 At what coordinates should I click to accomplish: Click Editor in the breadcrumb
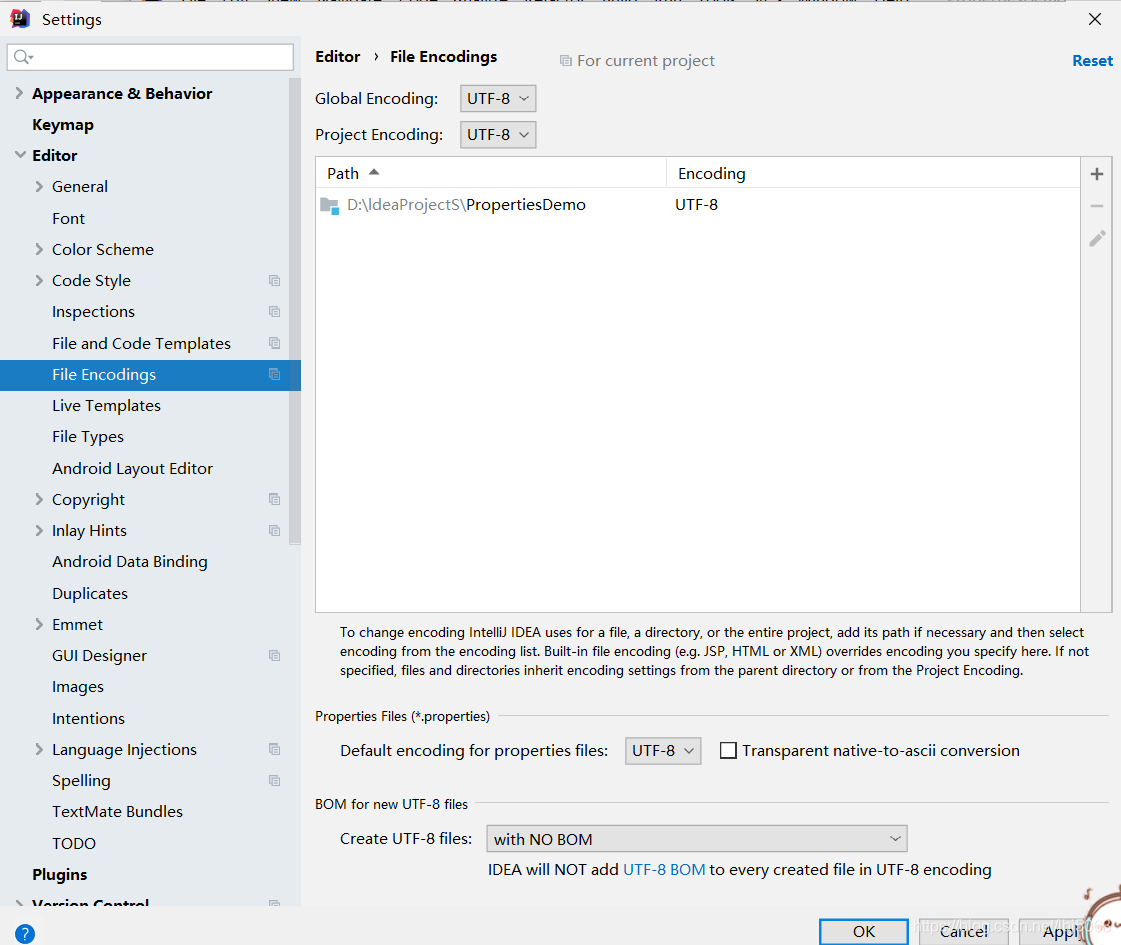[x=337, y=56]
